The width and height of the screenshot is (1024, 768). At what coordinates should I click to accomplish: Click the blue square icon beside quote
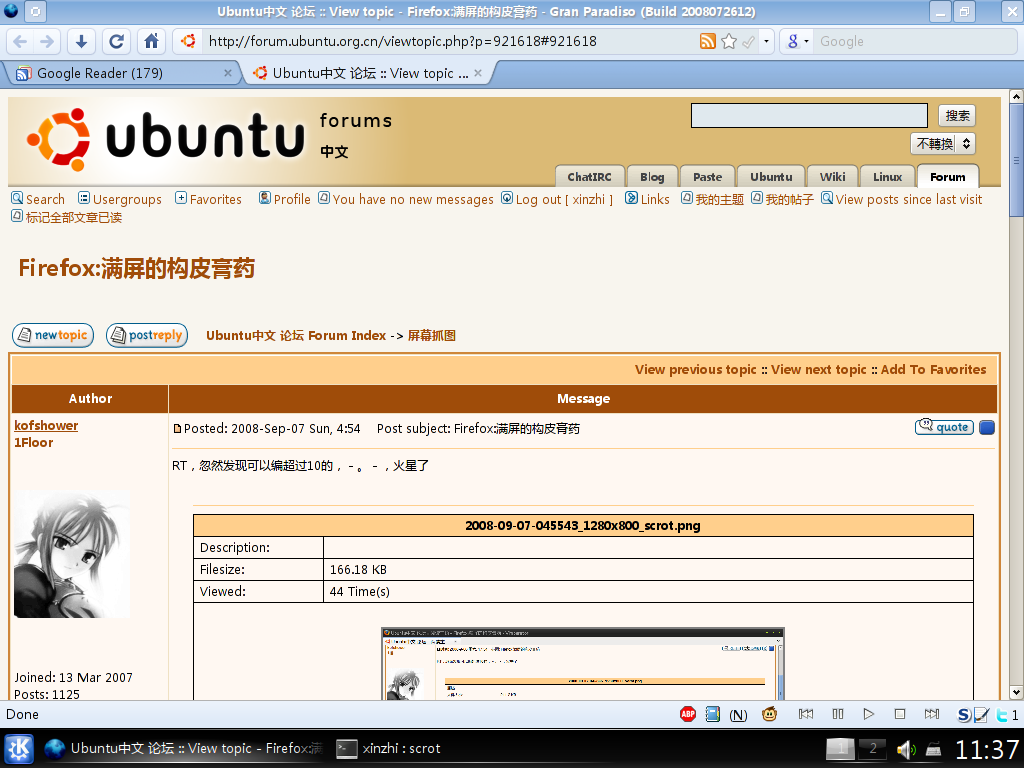[987, 428]
